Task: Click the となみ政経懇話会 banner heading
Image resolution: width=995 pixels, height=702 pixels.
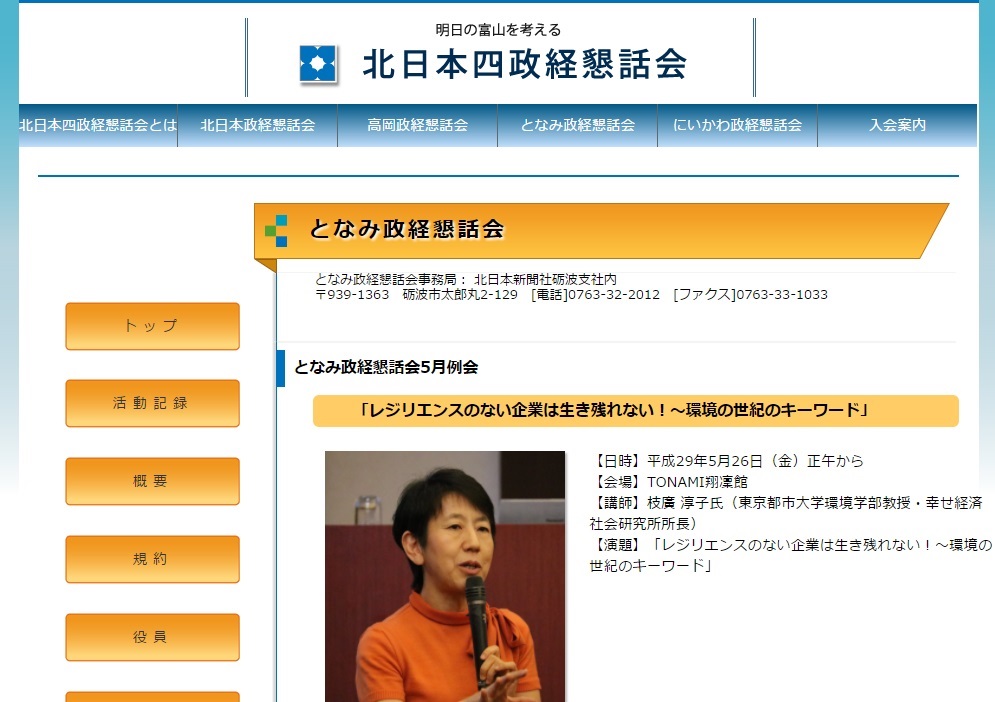Action: tap(407, 229)
